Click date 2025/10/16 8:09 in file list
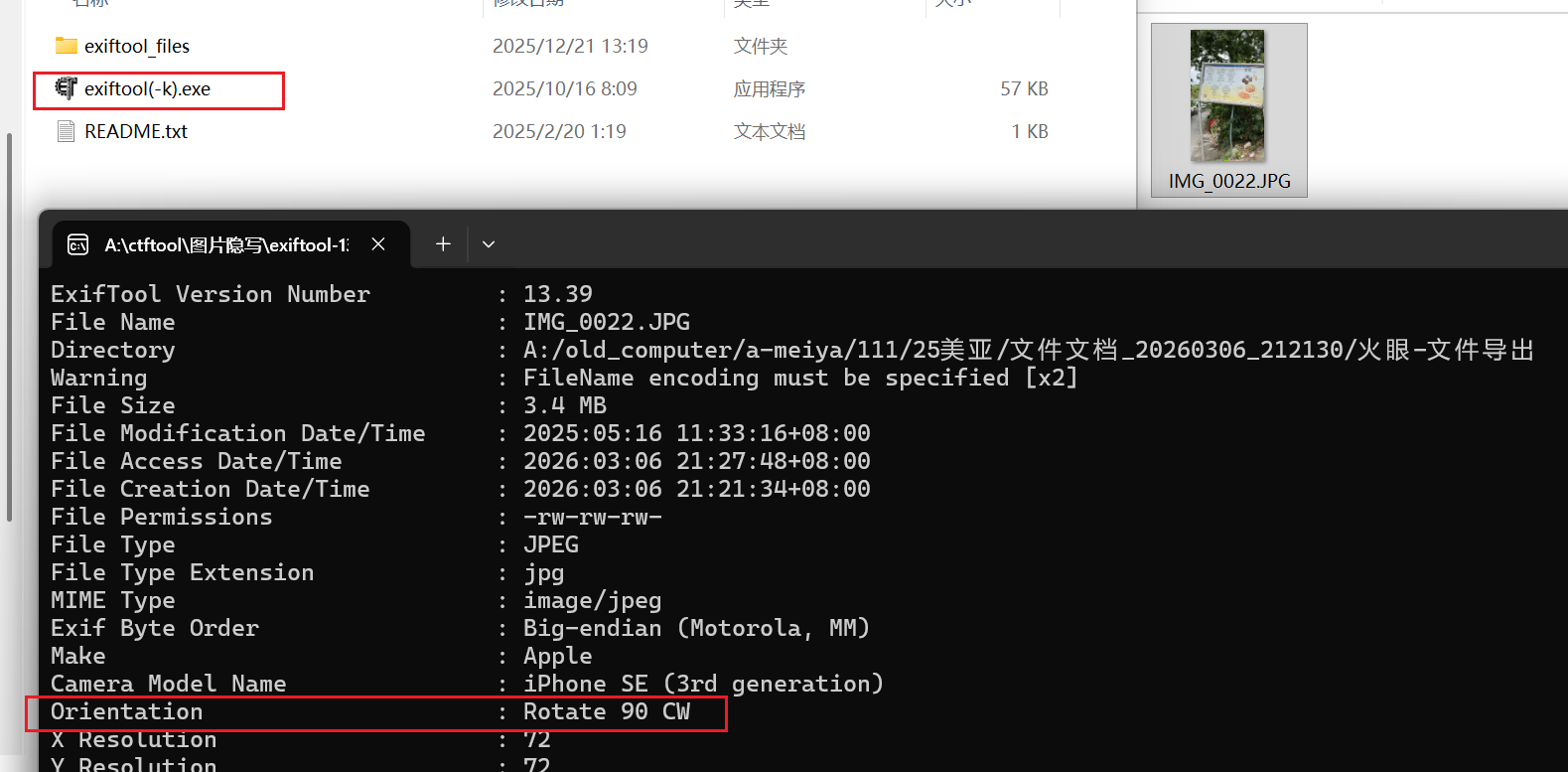This screenshot has width=1568, height=772. point(564,88)
